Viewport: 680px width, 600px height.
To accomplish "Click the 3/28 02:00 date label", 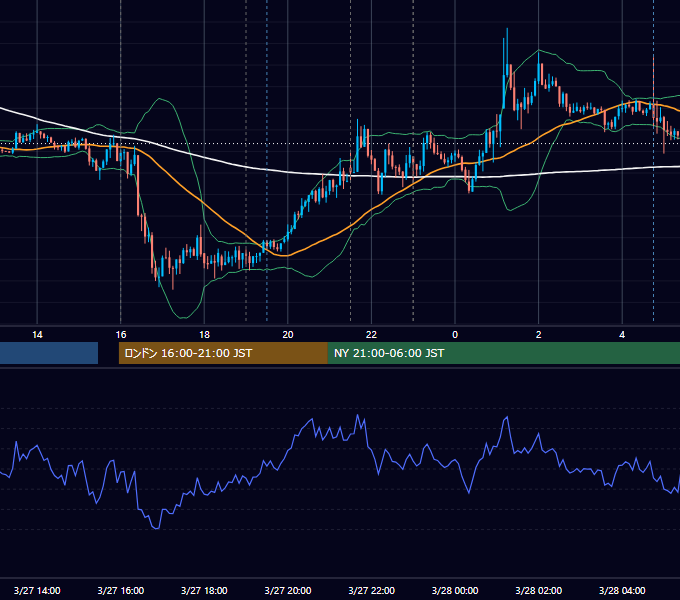I will (539, 590).
